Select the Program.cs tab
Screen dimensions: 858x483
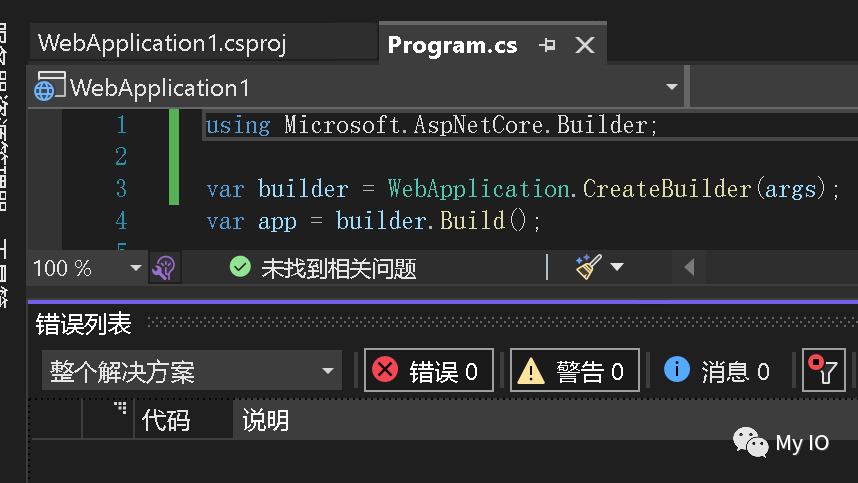[452, 45]
